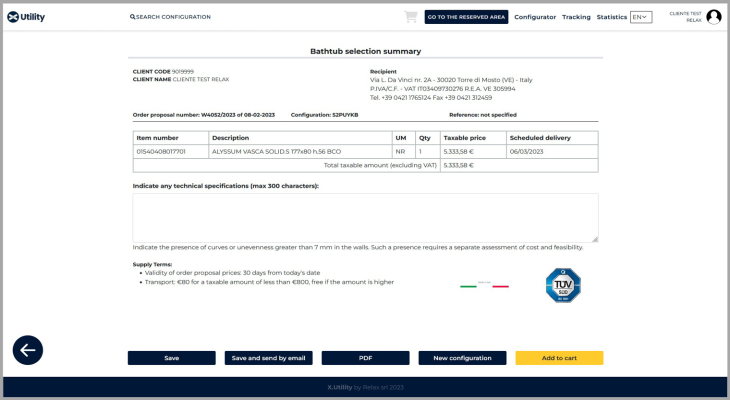Click the item number 01540408017701
Viewport: 730px width, 400px height.
161,152
